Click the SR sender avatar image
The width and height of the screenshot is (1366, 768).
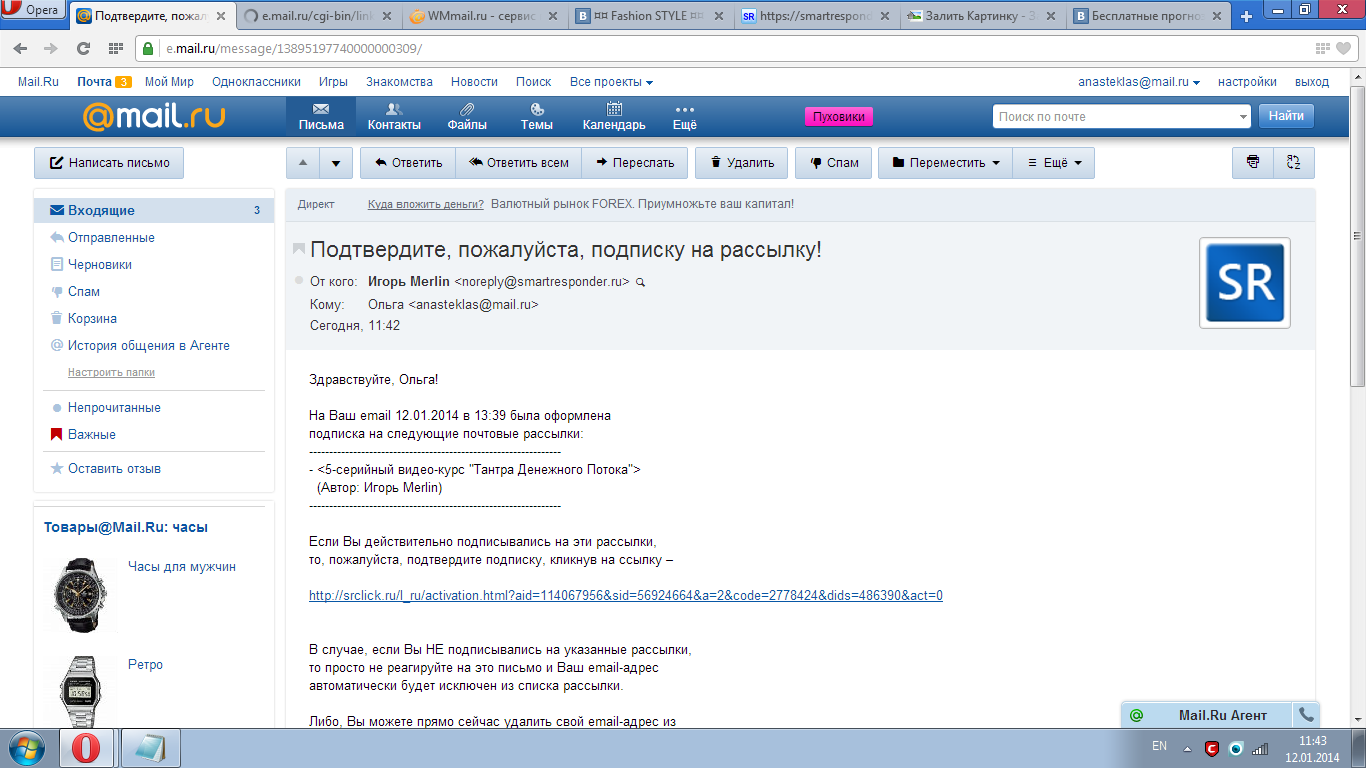[x=1245, y=283]
